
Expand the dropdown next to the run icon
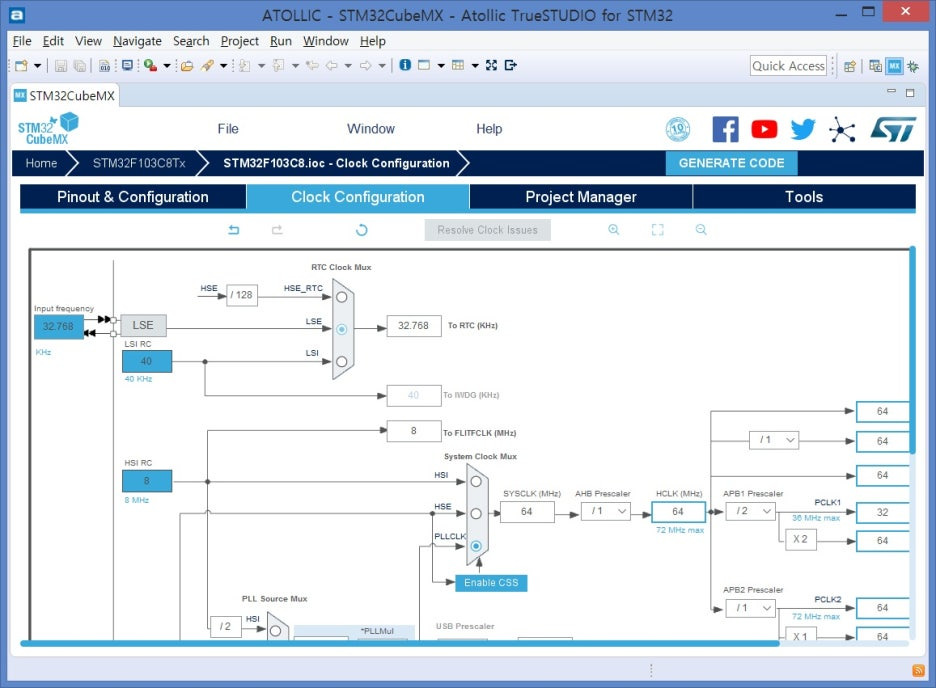click(167, 66)
